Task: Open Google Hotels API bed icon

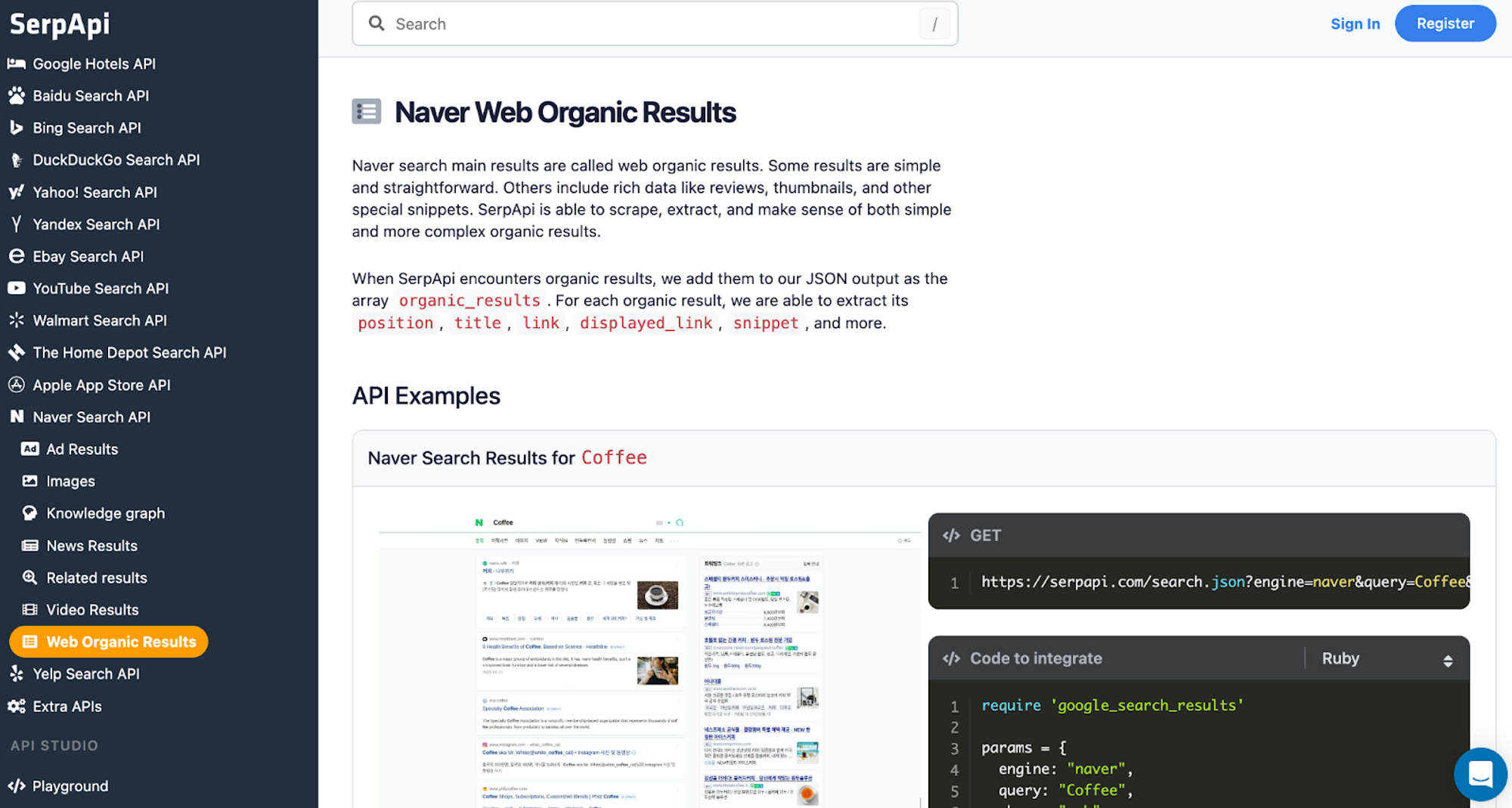Action: (17, 63)
